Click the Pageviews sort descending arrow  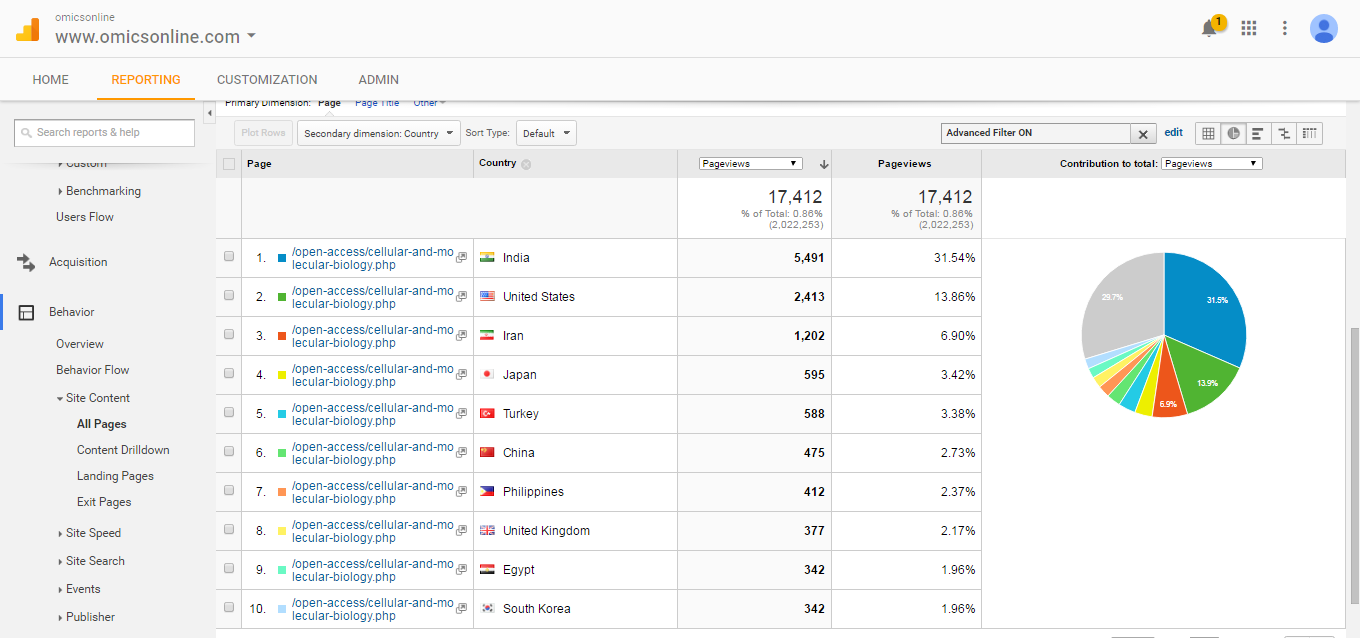click(x=824, y=164)
